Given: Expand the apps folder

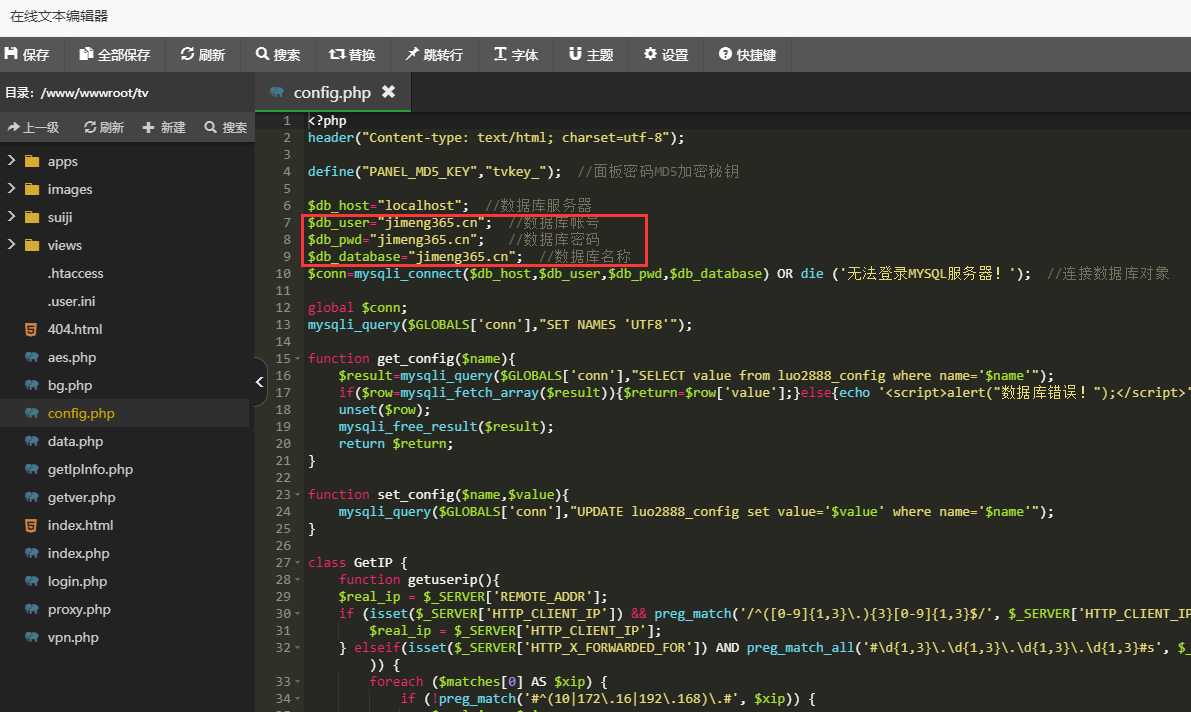Looking at the screenshot, I should pos(12,161).
